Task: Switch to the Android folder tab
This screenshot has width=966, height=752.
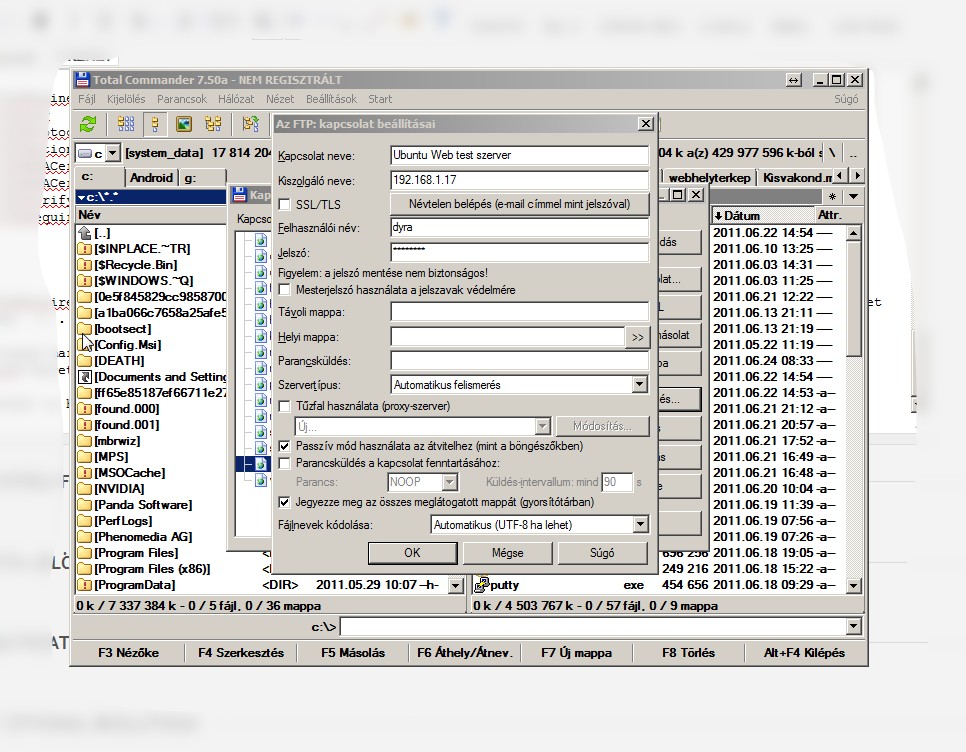Action: 151,177
